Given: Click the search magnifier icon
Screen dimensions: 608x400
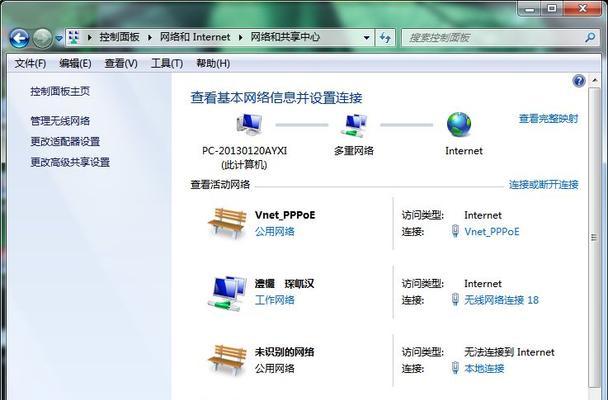Looking at the screenshot, I should pyautogui.click(x=590, y=38).
